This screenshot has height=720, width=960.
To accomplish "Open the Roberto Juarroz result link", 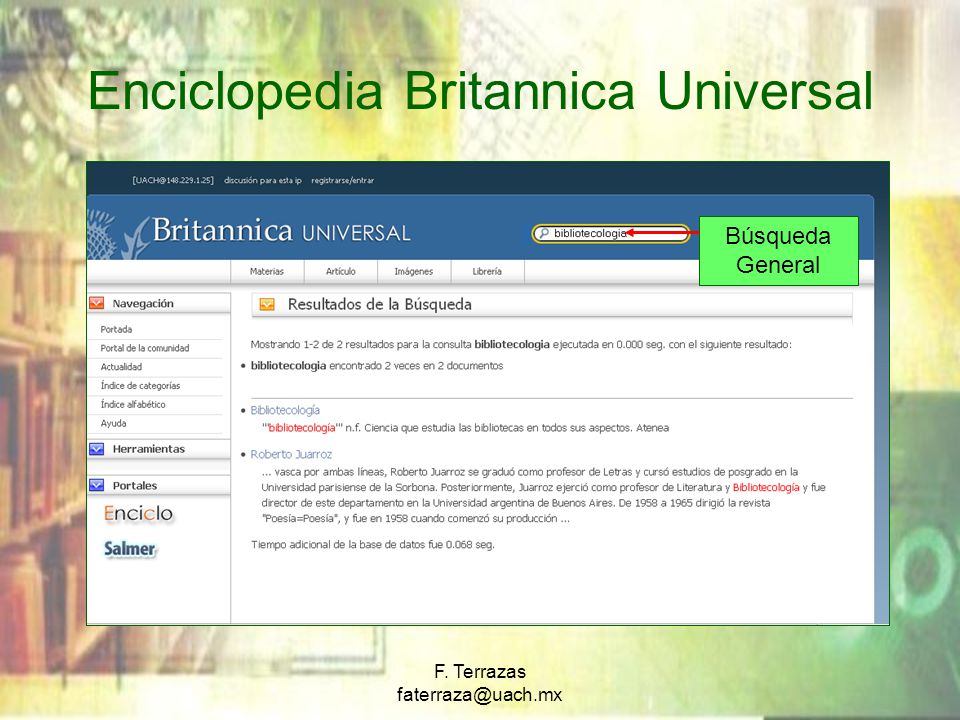I will click(x=291, y=454).
